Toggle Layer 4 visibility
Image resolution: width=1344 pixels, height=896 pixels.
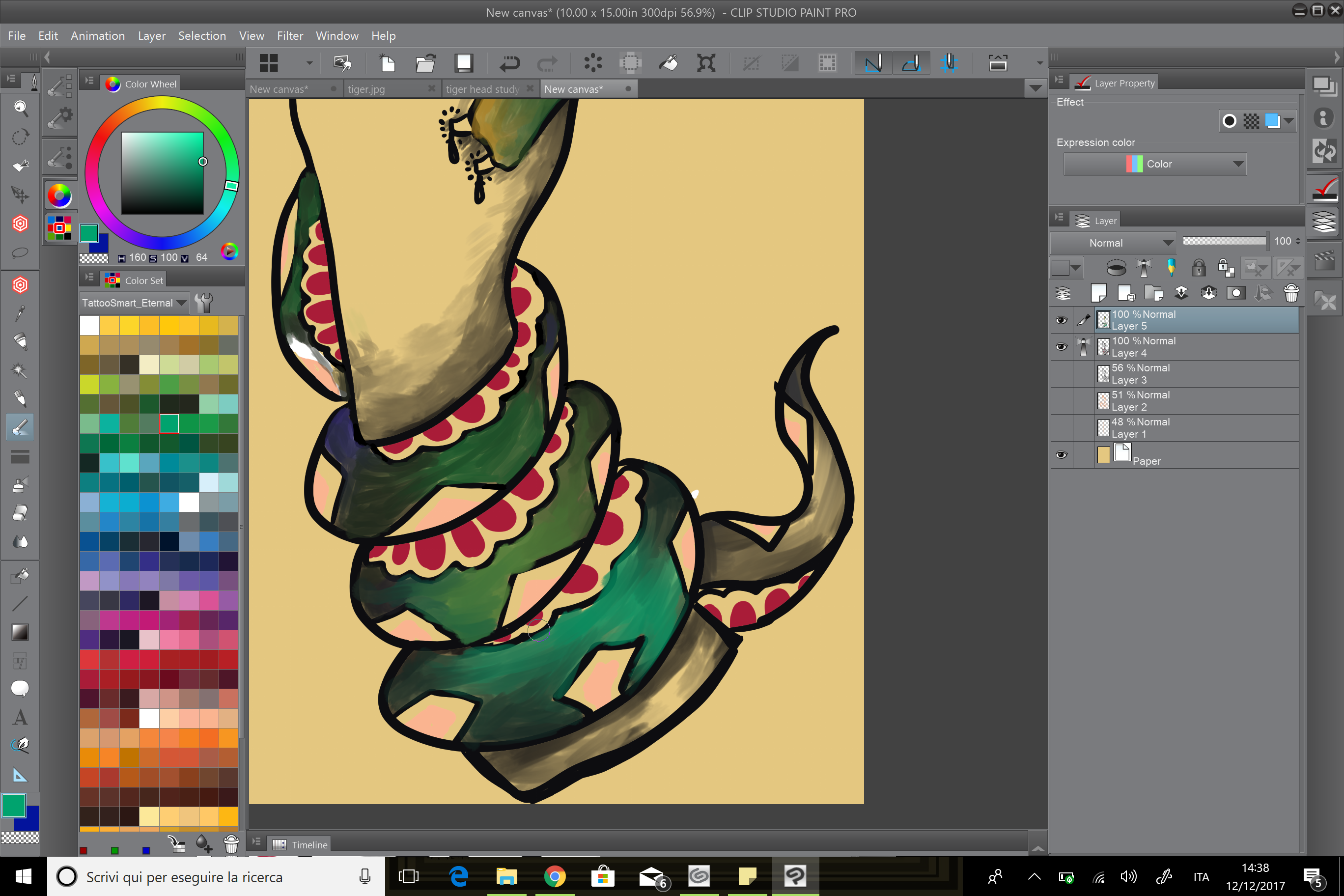(1061, 347)
